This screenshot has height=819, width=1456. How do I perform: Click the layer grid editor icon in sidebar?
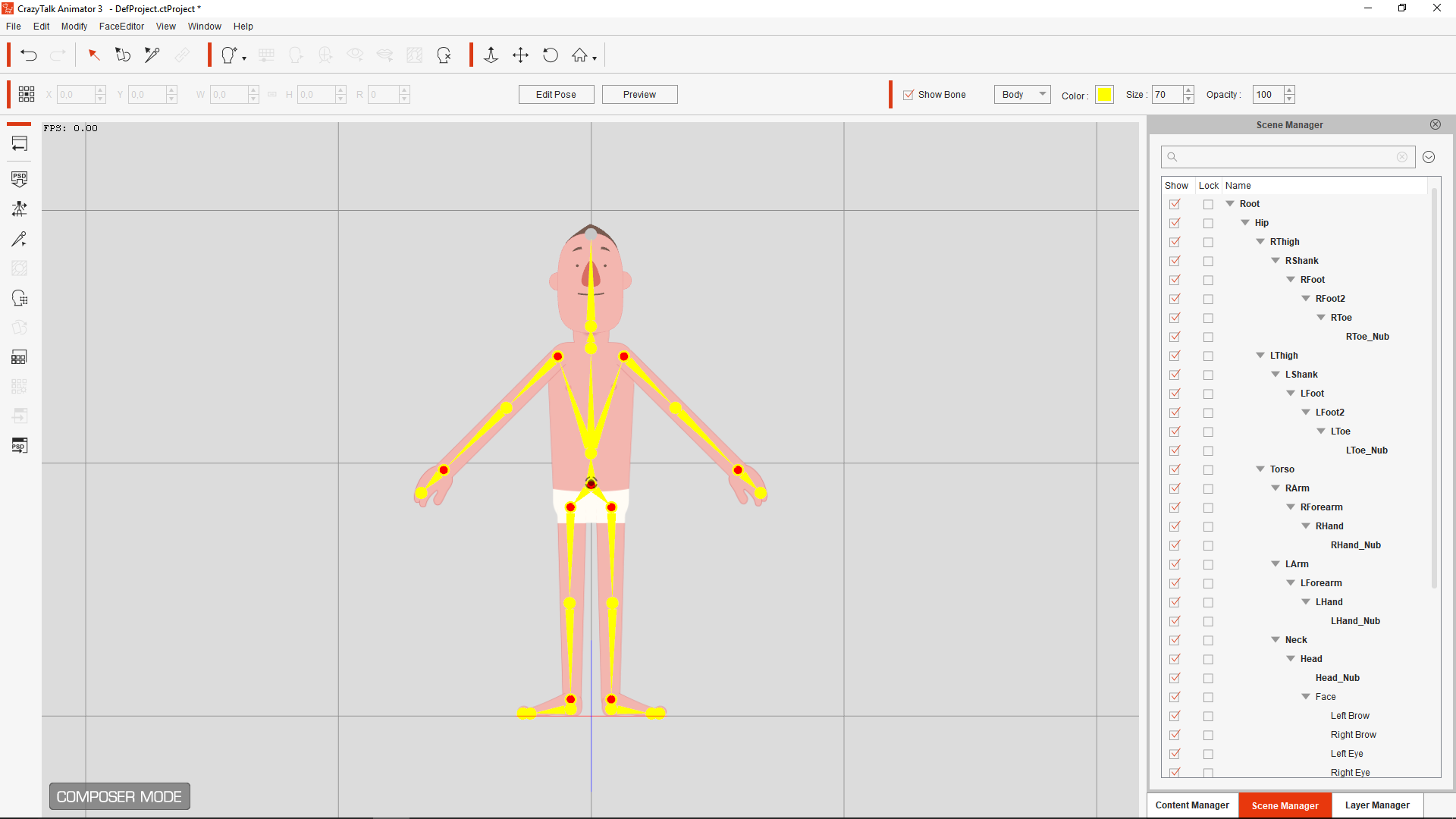click(20, 357)
